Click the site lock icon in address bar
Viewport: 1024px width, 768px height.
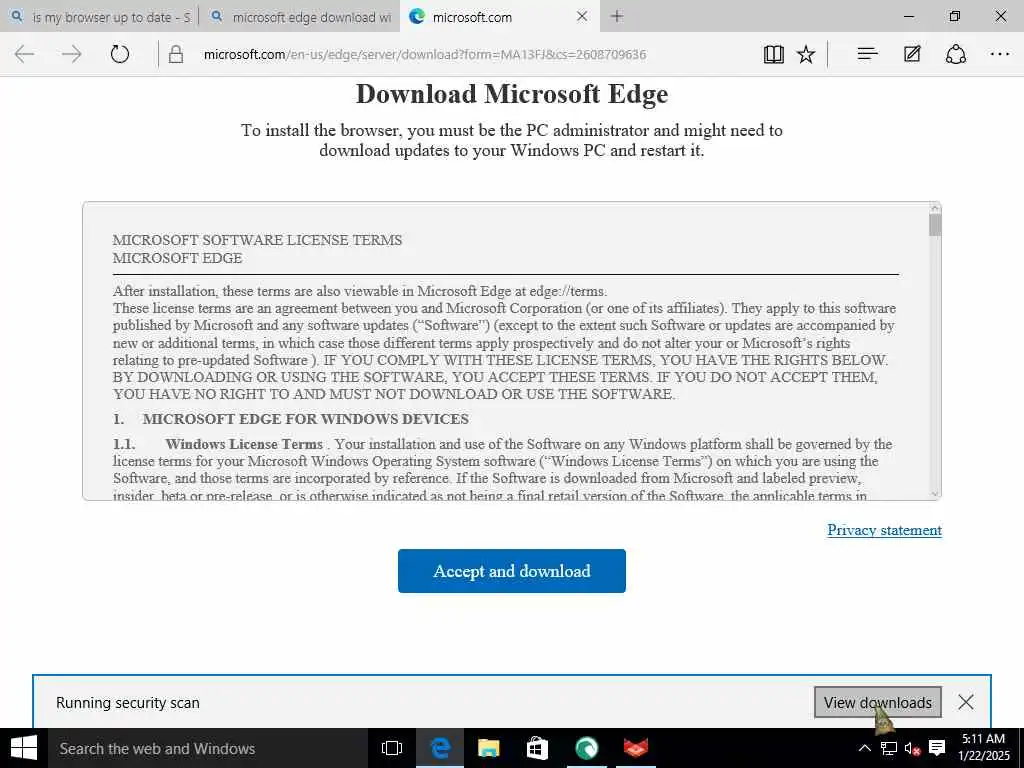pos(176,54)
